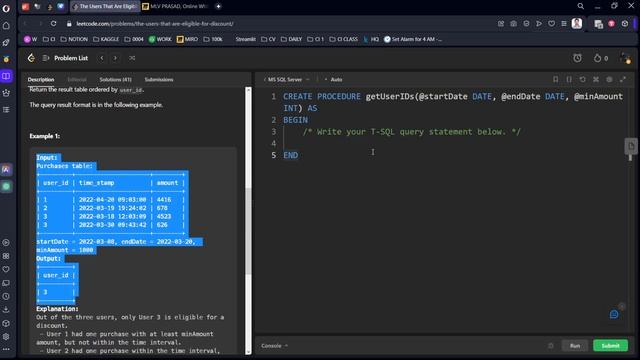The image size is (640, 360).
Task: Expand the editor to fullscreen
Action: pos(623,79)
